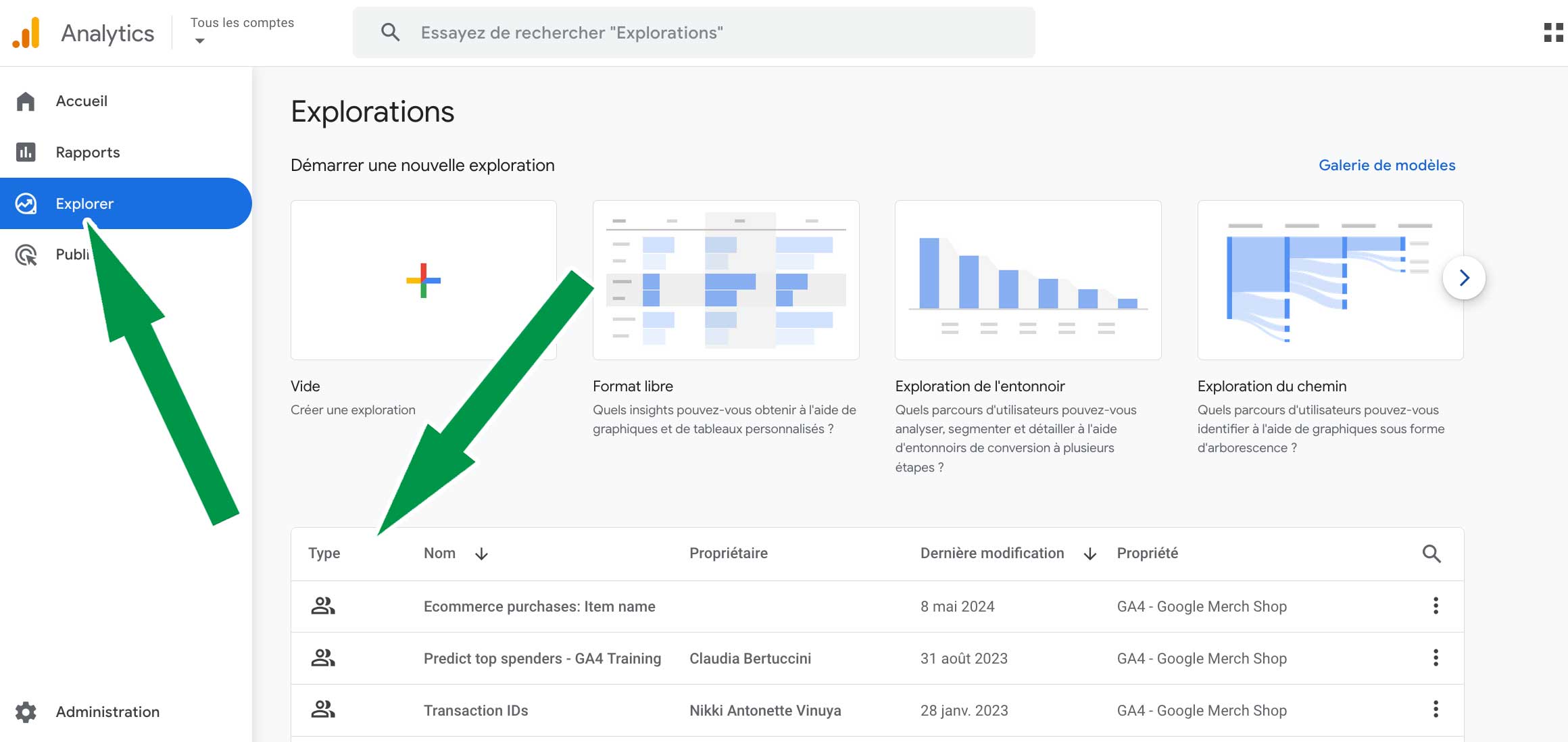This screenshot has height=742, width=1568.
Task: Click the Créer une exploration caption
Action: (353, 410)
